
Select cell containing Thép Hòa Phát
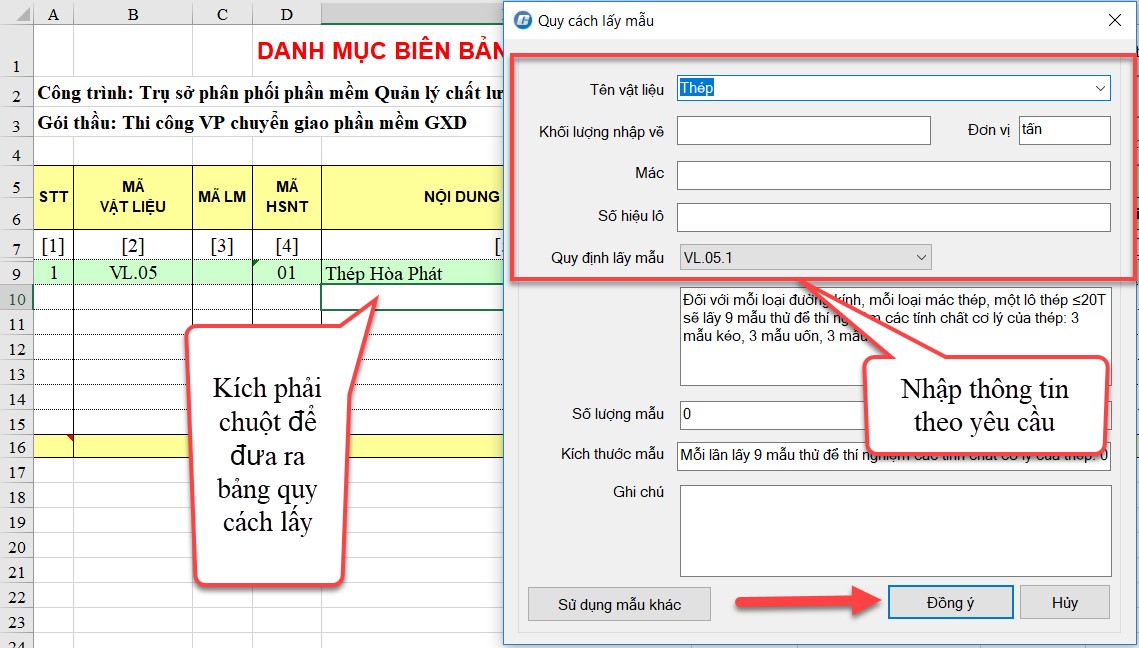[410, 273]
